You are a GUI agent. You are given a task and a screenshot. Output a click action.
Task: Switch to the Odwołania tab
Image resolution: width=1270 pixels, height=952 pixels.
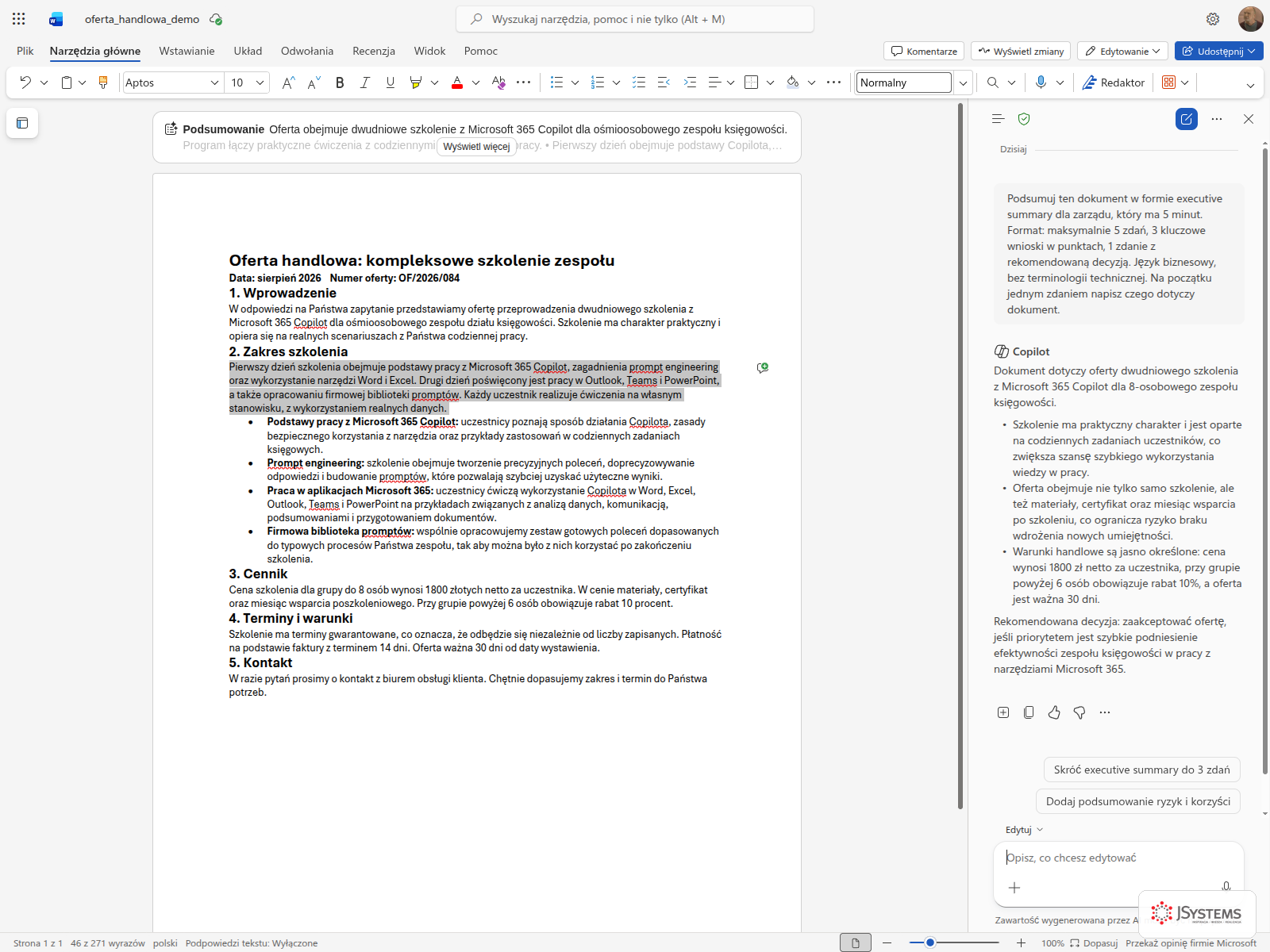click(x=307, y=51)
